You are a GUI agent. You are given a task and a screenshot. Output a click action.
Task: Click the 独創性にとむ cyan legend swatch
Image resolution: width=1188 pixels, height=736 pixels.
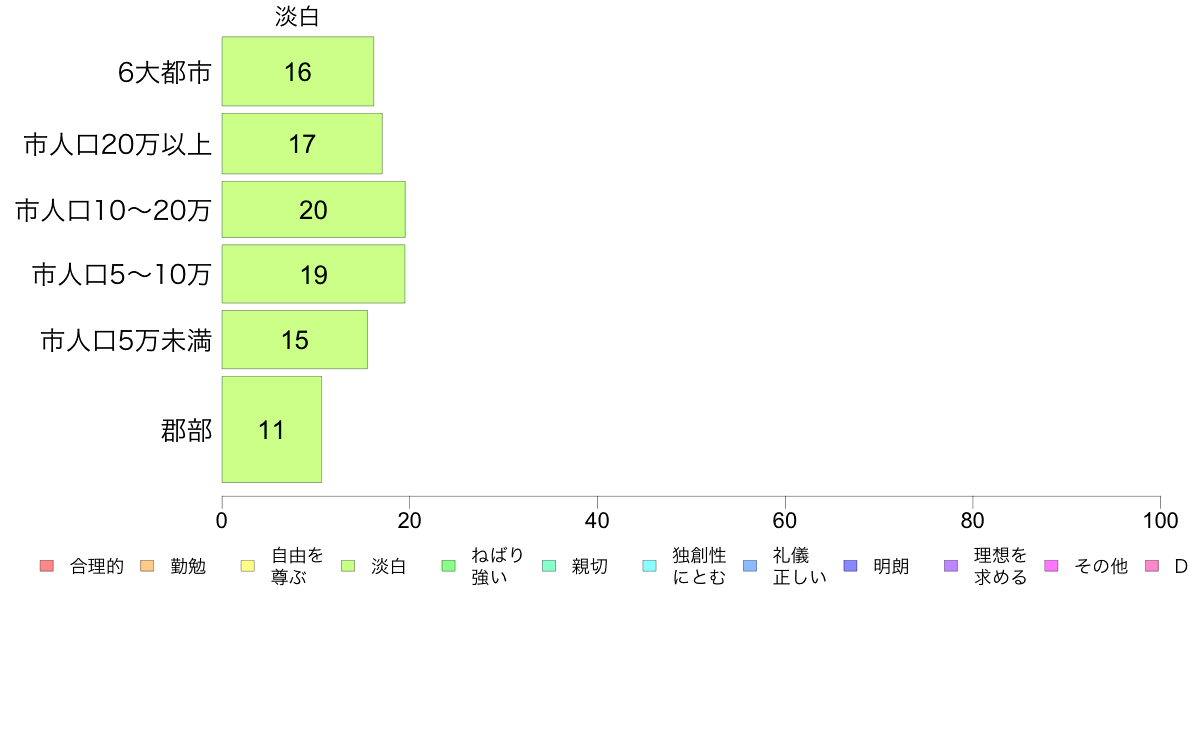[649, 566]
